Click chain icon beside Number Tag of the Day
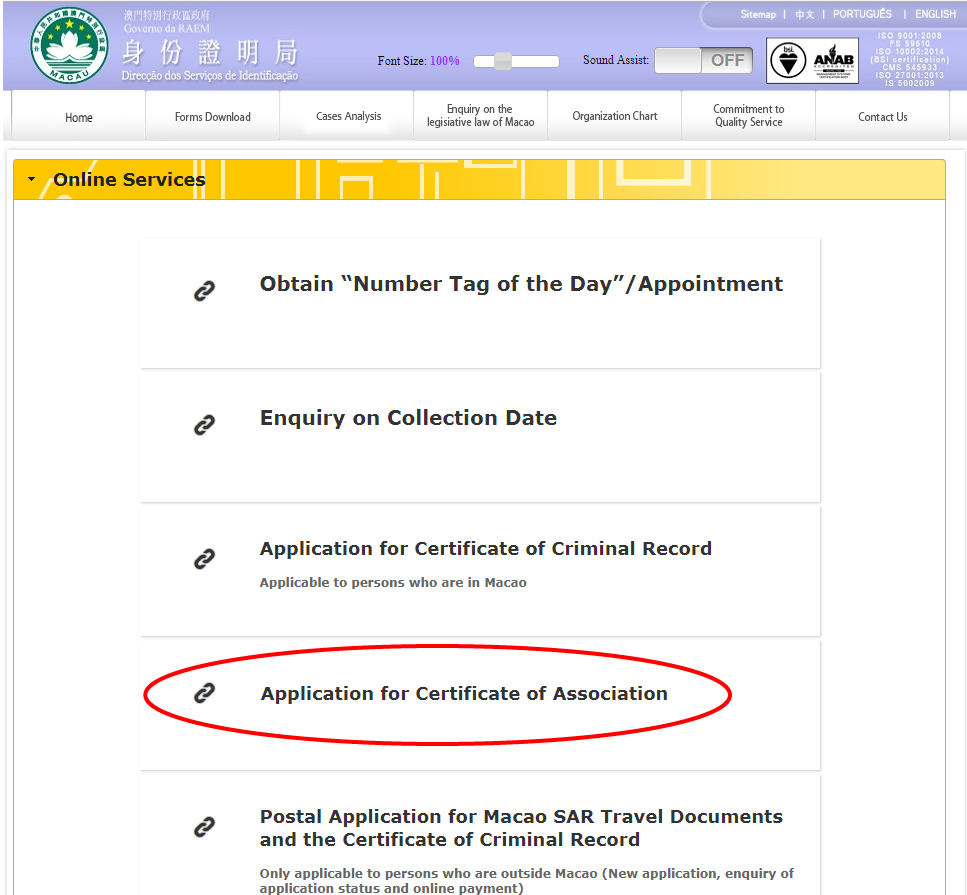 coord(204,291)
